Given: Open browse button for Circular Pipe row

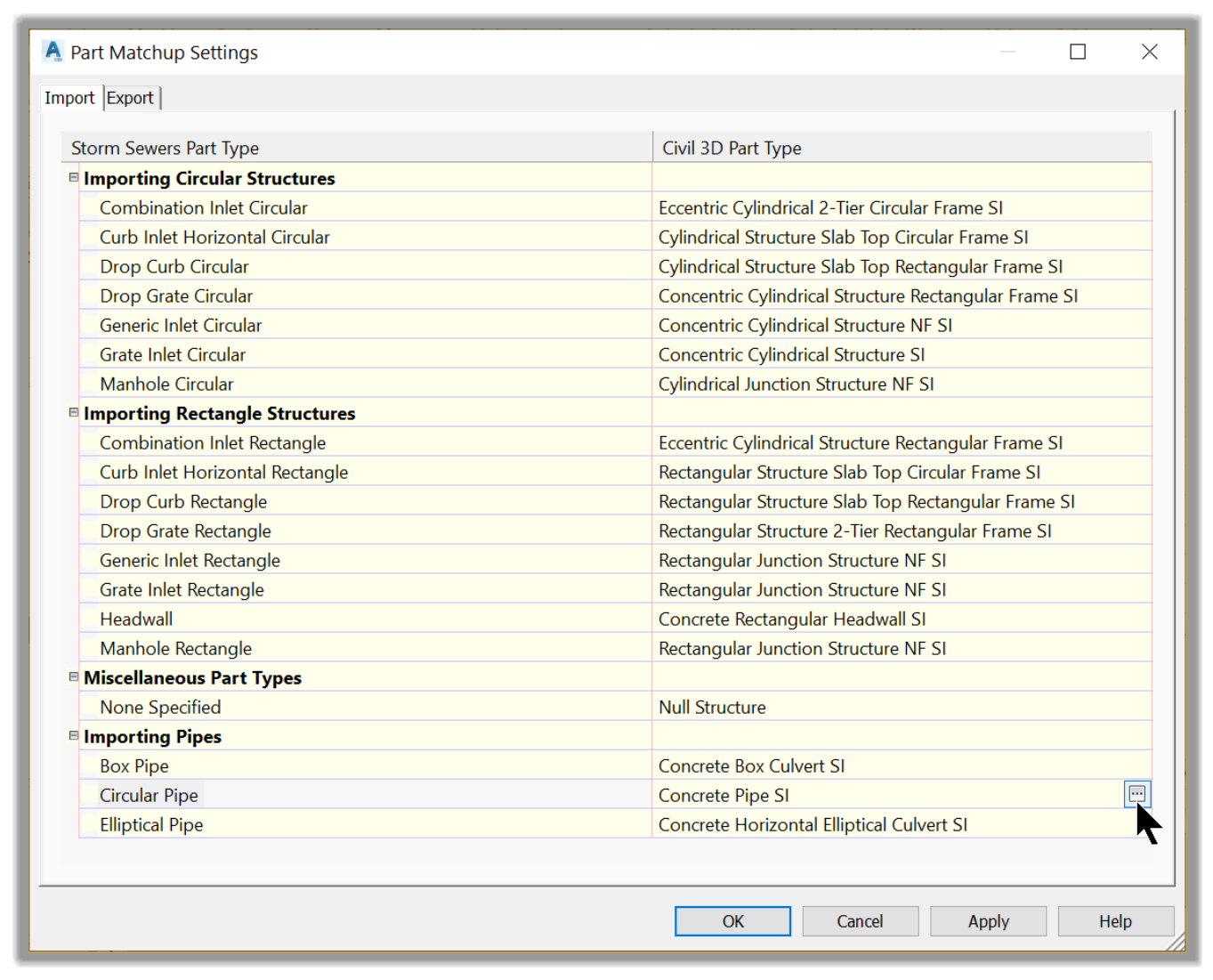Looking at the screenshot, I should [x=1136, y=794].
